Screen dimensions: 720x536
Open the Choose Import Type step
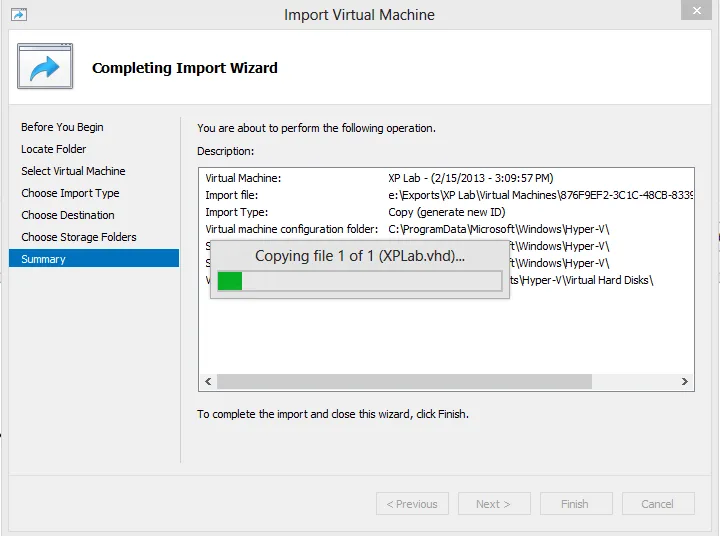click(70, 193)
